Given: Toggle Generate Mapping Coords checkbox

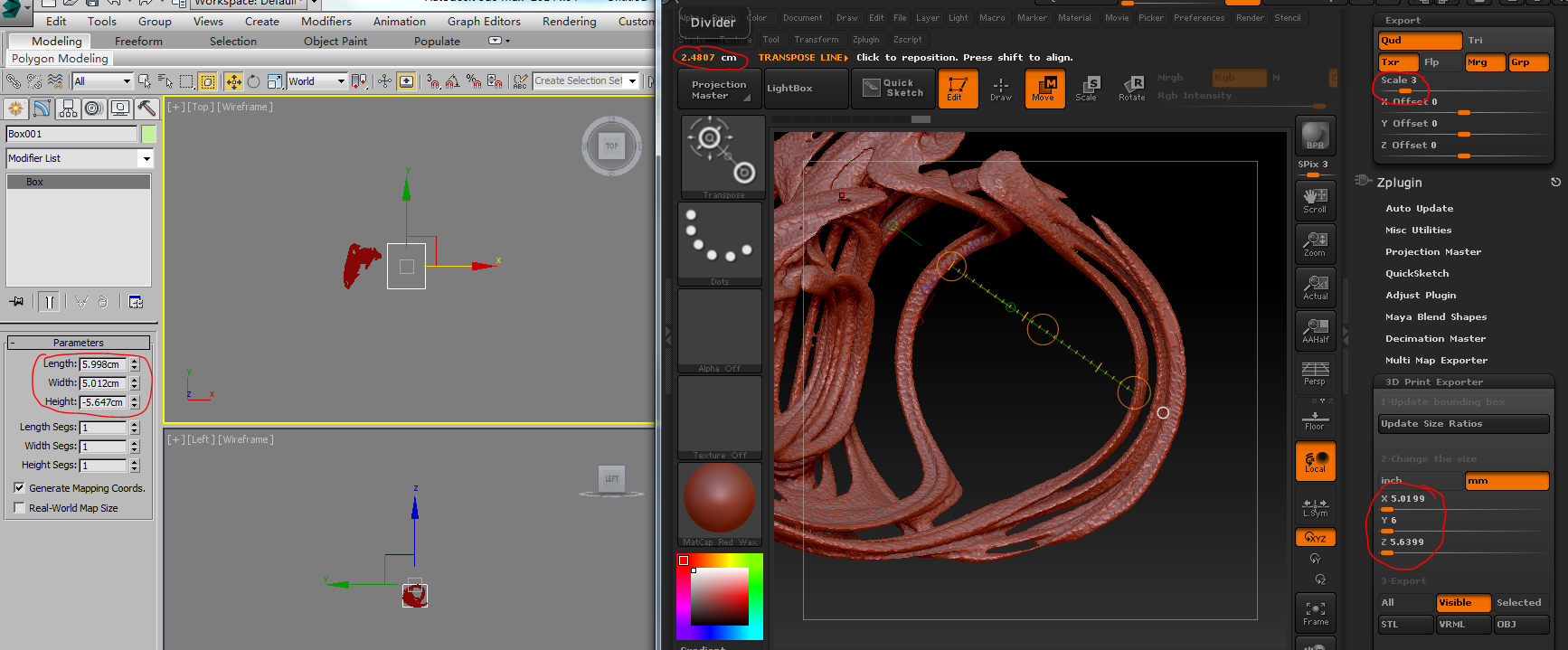Looking at the screenshot, I should click(19, 488).
